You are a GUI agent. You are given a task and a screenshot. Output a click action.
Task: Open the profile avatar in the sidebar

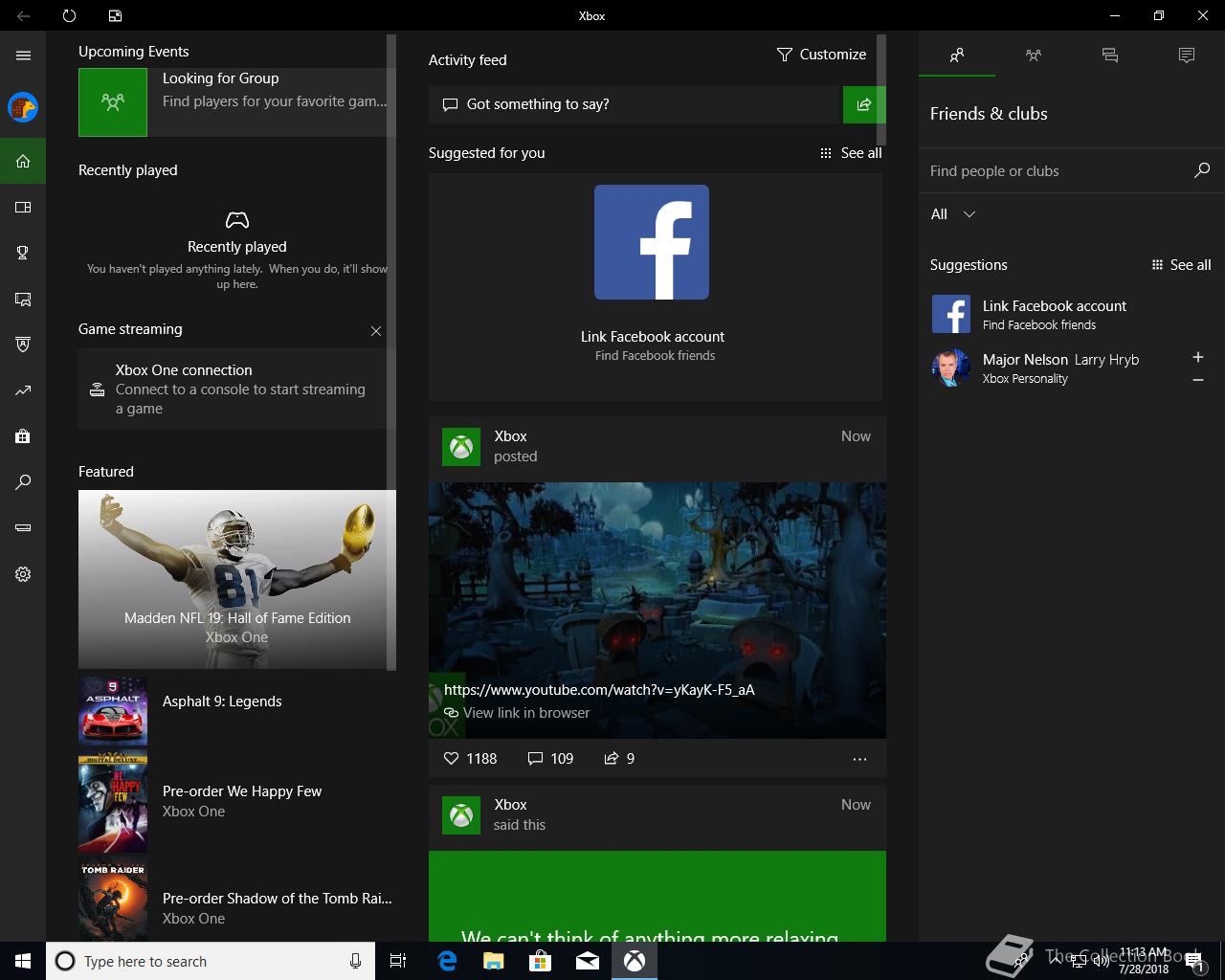click(x=23, y=107)
